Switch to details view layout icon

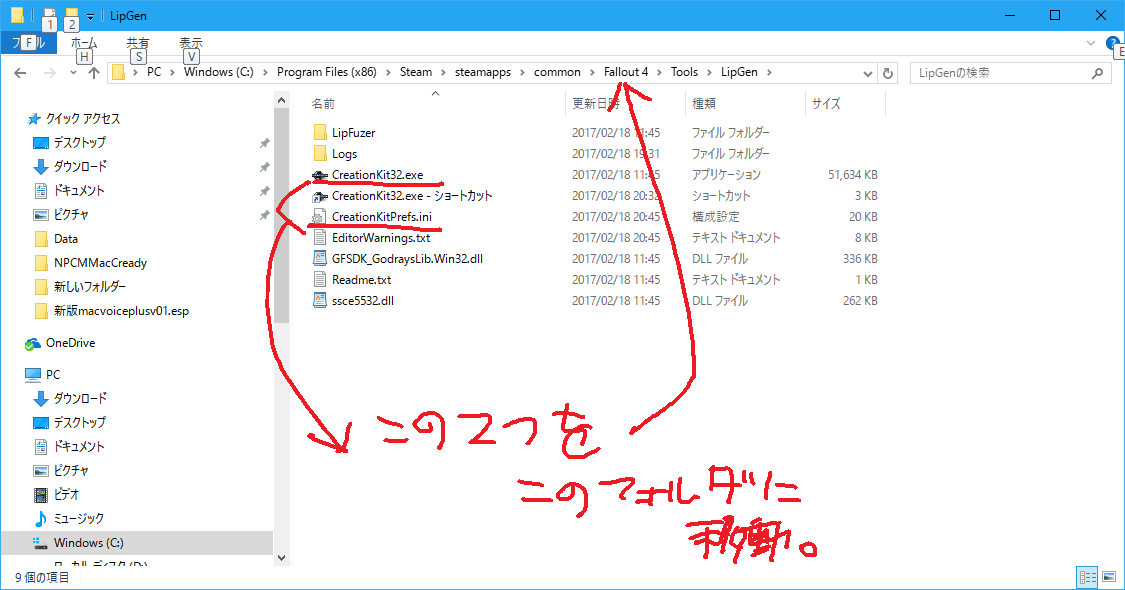tap(1088, 576)
